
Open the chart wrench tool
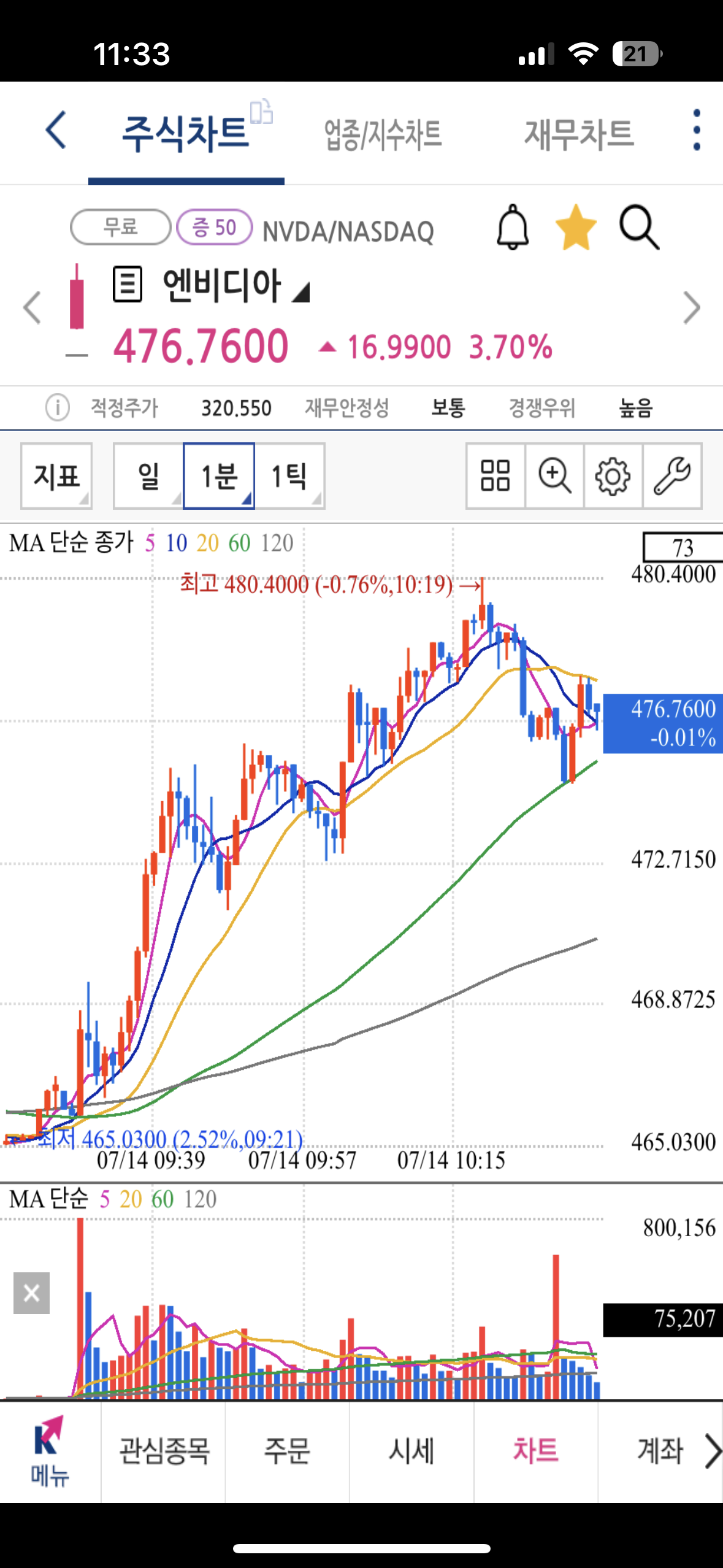(x=672, y=476)
